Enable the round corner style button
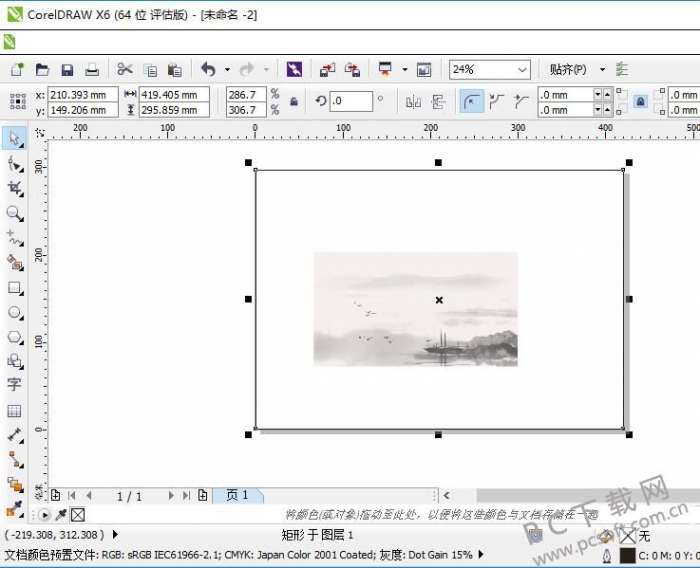 (x=471, y=101)
